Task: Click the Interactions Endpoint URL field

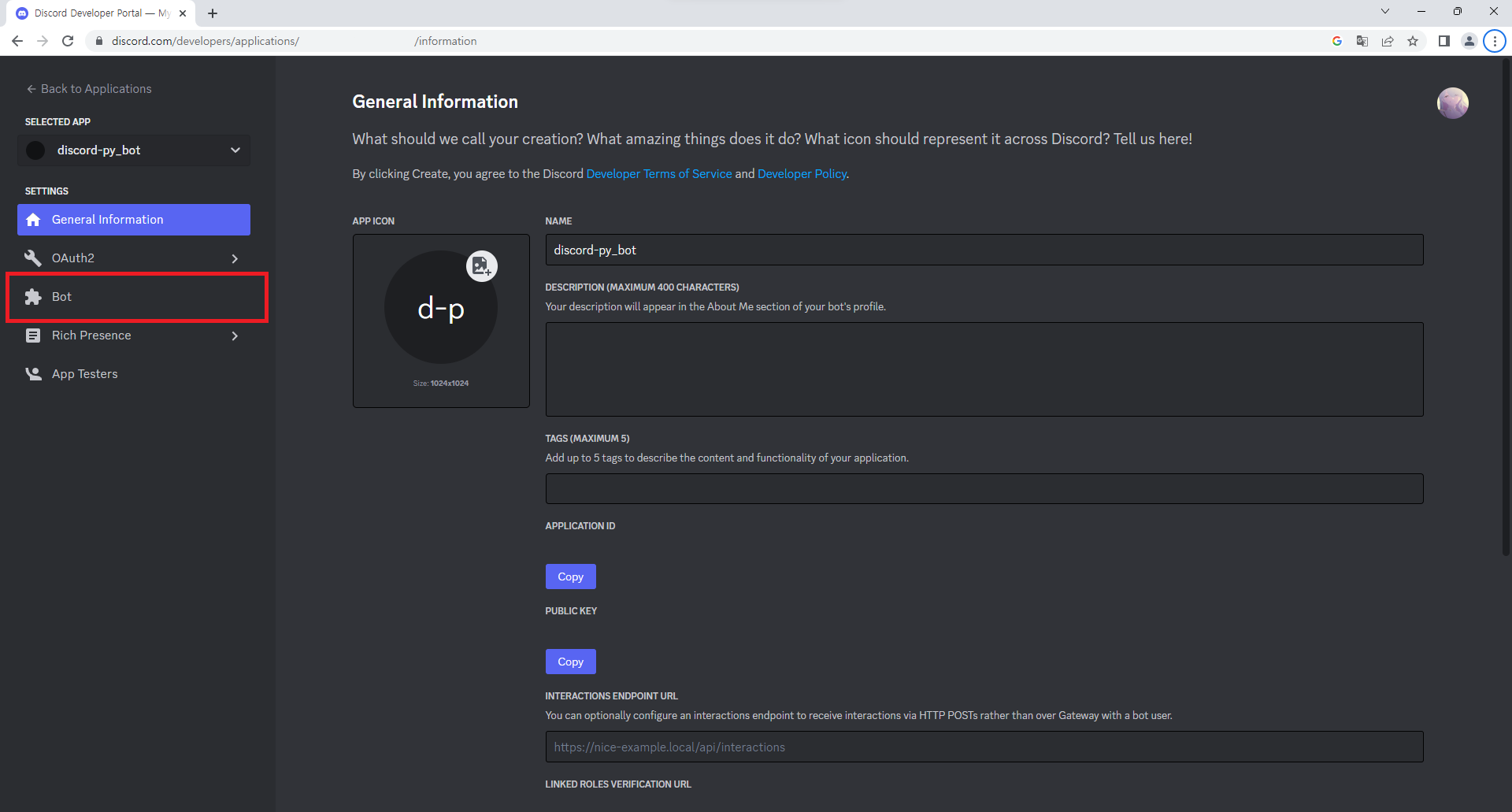Action: [x=984, y=747]
